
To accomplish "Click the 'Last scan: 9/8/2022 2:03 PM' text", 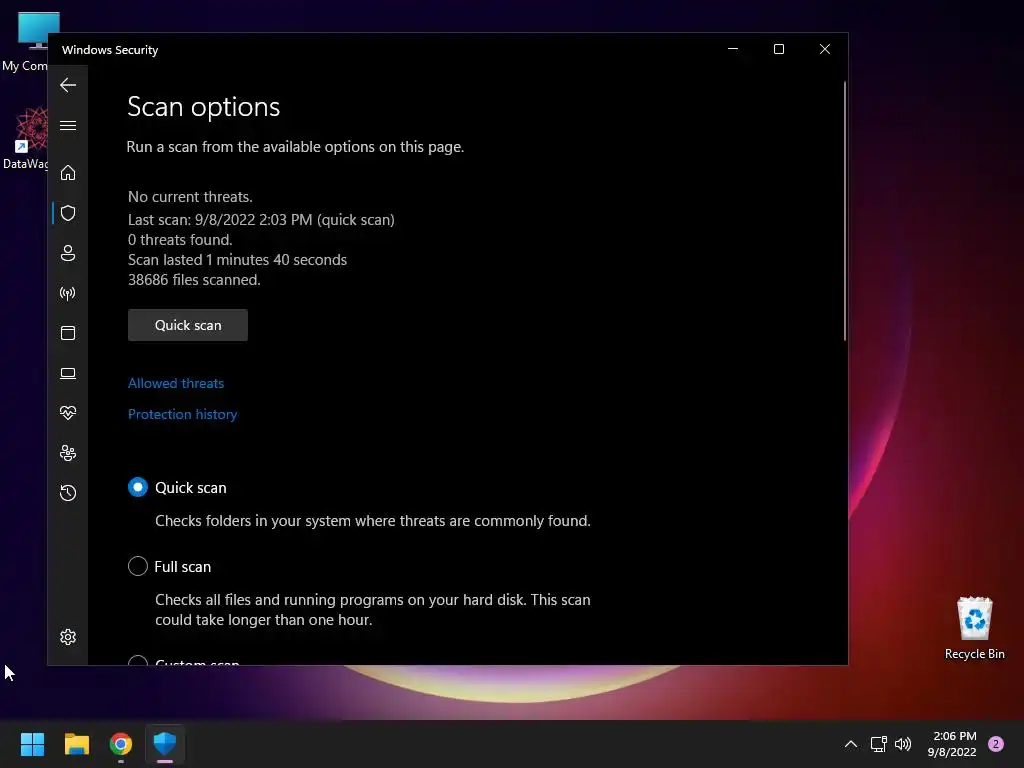I will pyautogui.click(x=220, y=220).
